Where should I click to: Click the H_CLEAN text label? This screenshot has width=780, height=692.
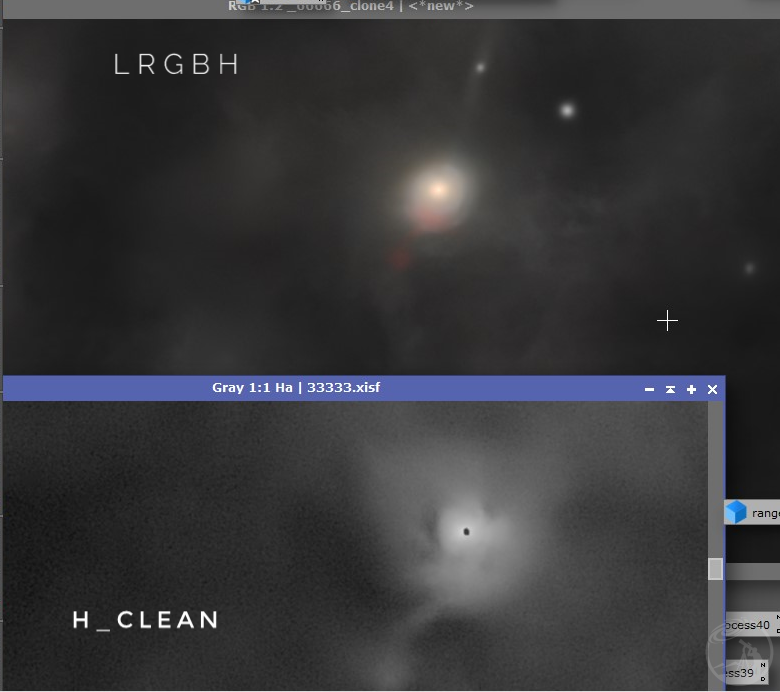click(145, 620)
